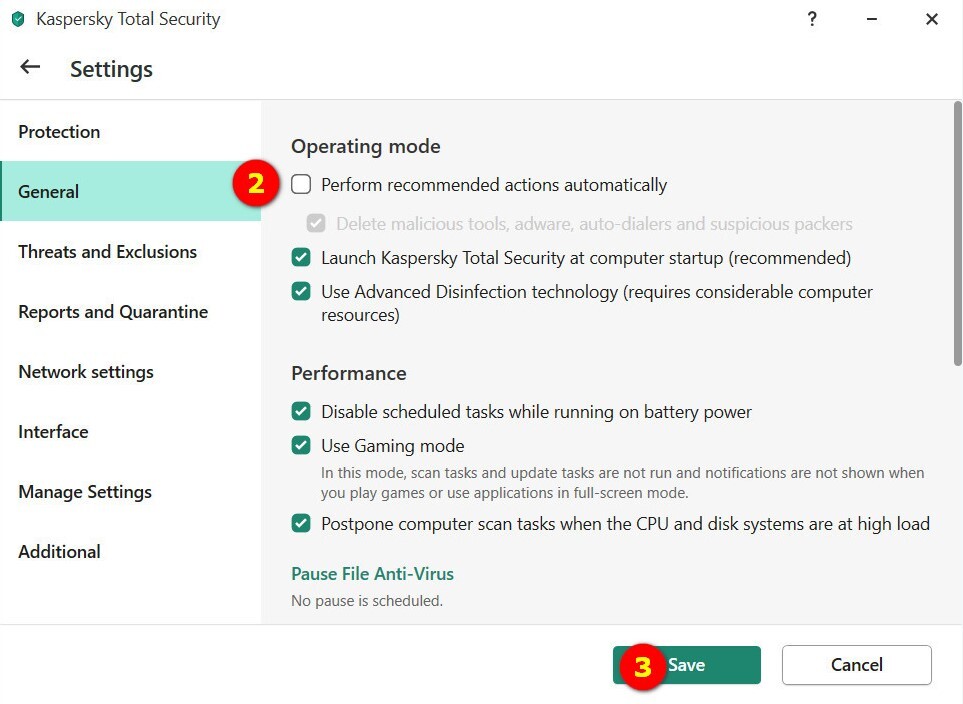Enable Perform recommended actions automatically
Screen dimensions: 963x704
point(301,185)
